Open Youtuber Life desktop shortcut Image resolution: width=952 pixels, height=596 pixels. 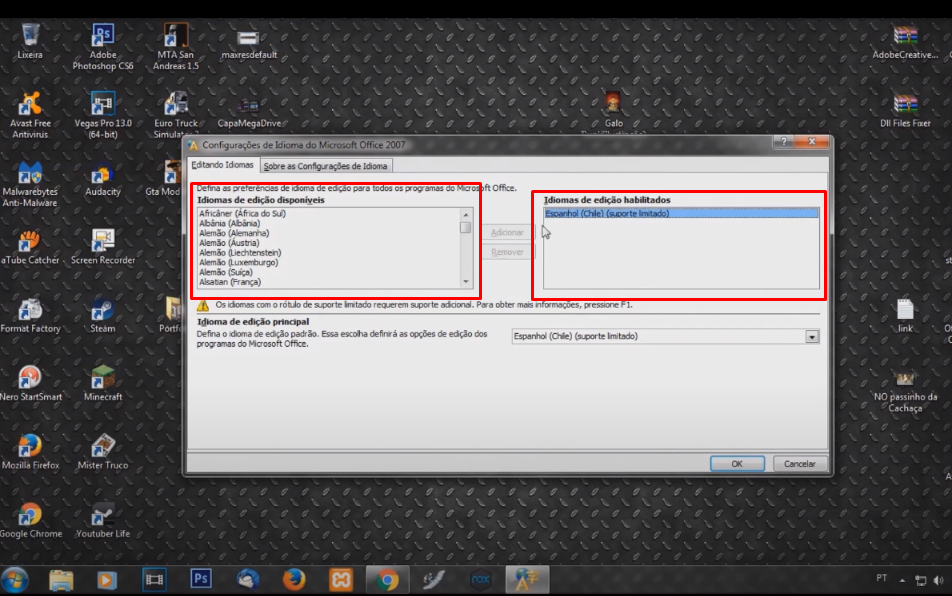[103, 521]
